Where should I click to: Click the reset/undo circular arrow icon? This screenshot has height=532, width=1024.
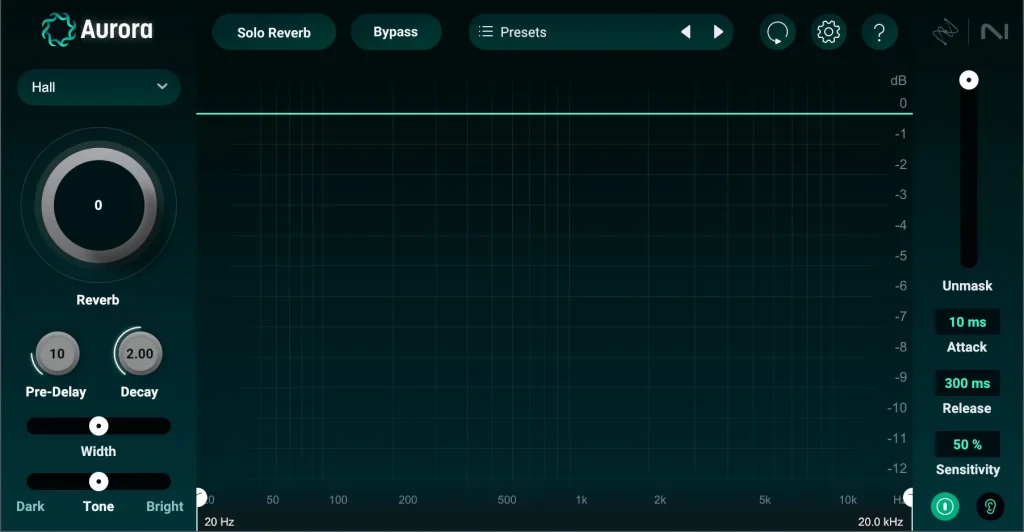[x=777, y=32]
